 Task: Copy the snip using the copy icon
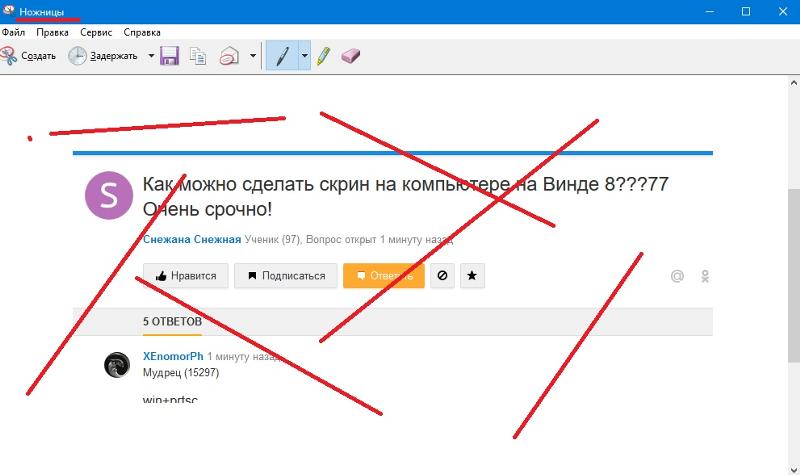click(197, 56)
